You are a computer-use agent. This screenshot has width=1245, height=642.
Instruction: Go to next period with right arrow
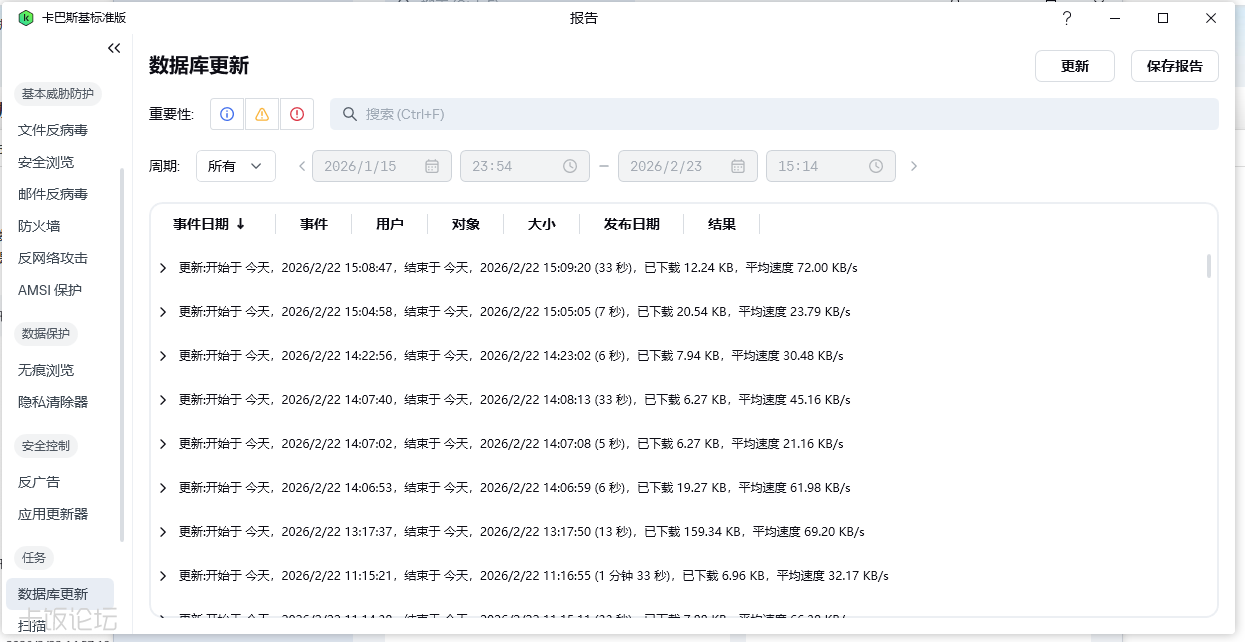pos(914,166)
